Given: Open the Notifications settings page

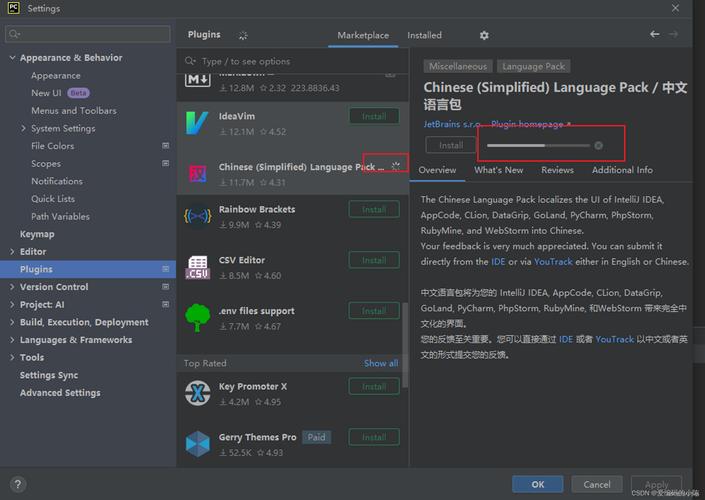Looking at the screenshot, I should click(57, 181).
